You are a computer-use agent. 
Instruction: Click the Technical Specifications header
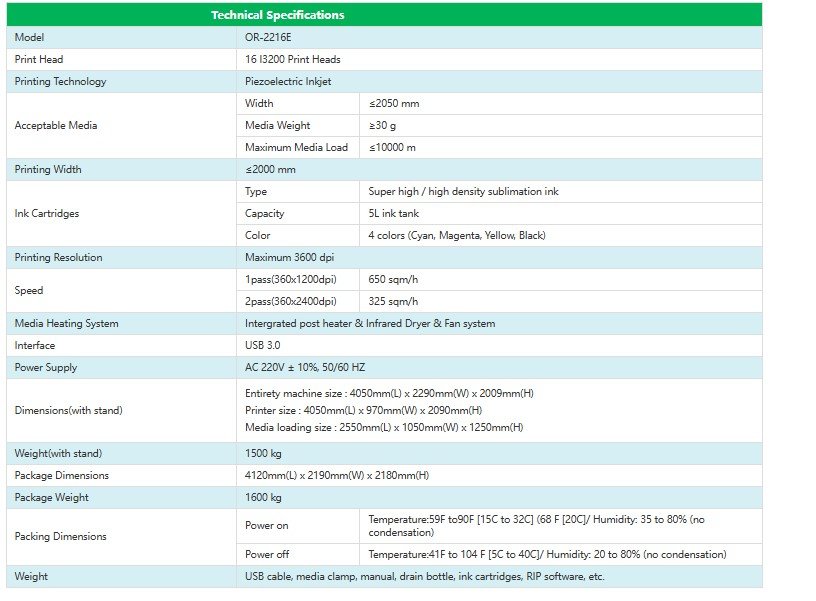pos(277,15)
